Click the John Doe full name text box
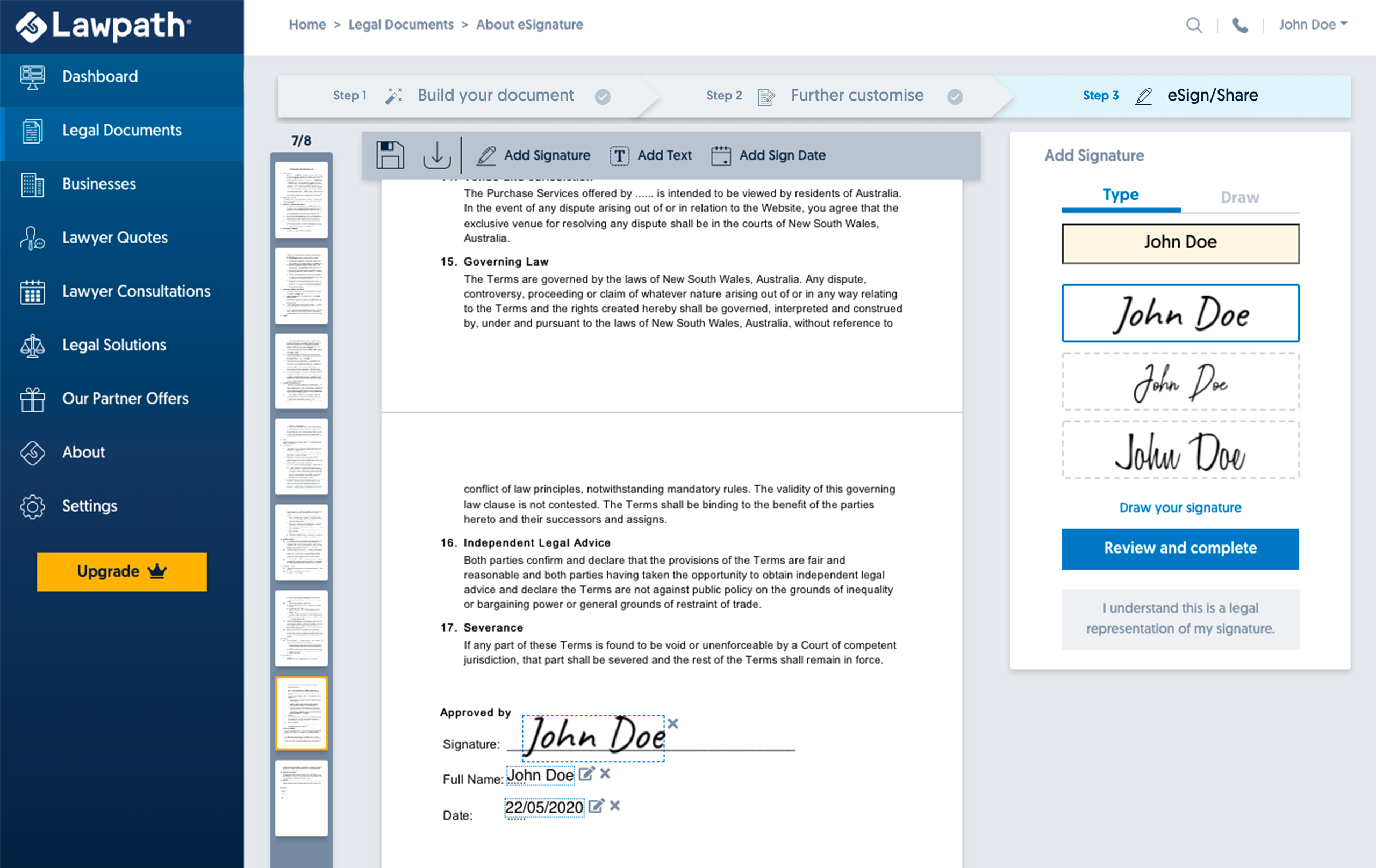This screenshot has width=1376, height=868. click(540, 776)
